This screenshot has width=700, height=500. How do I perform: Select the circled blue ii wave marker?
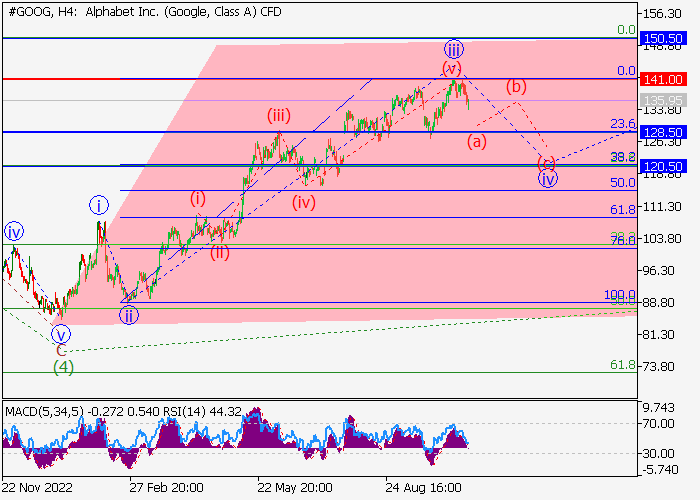[129, 316]
